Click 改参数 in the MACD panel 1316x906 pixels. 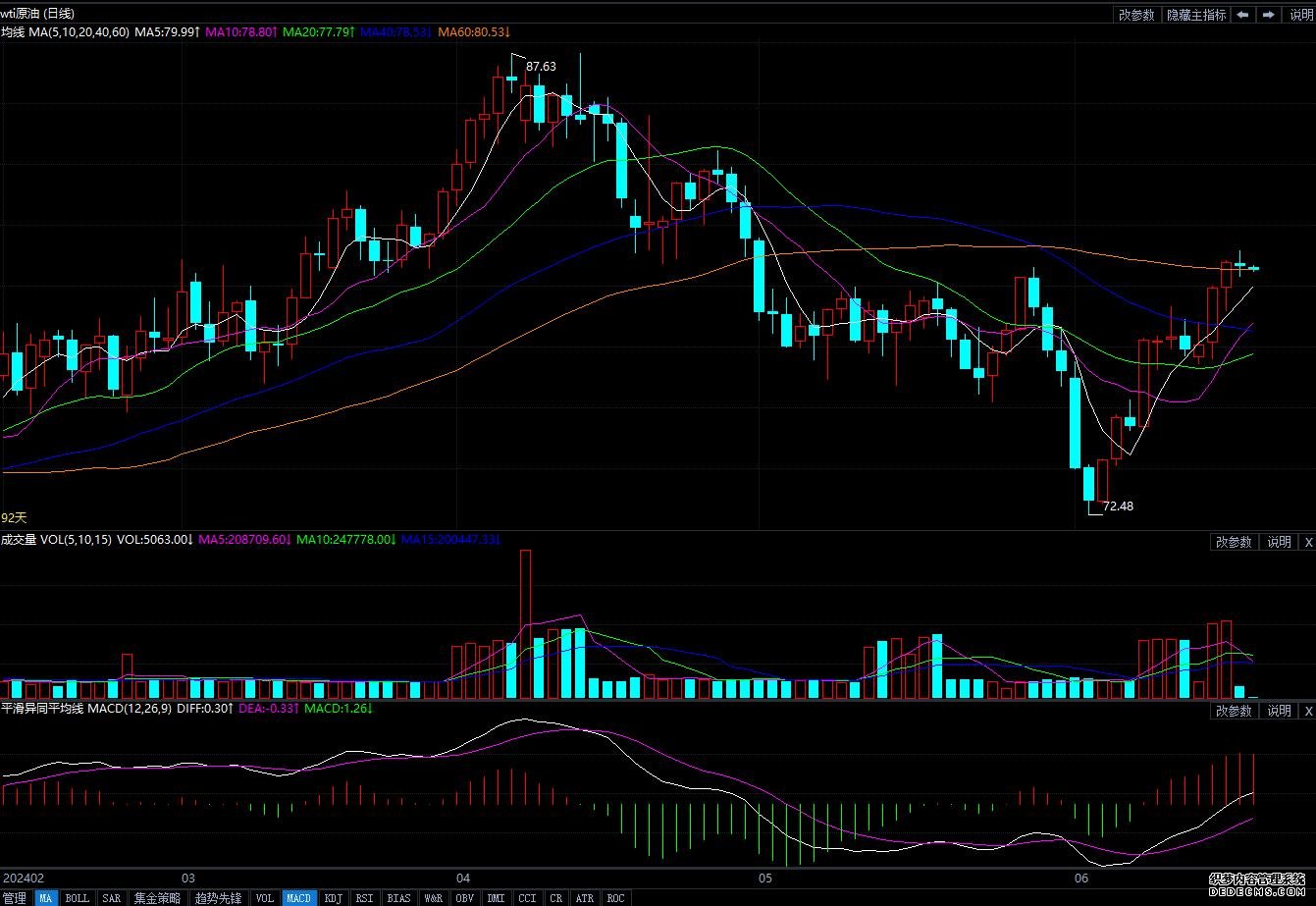[x=1234, y=711]
